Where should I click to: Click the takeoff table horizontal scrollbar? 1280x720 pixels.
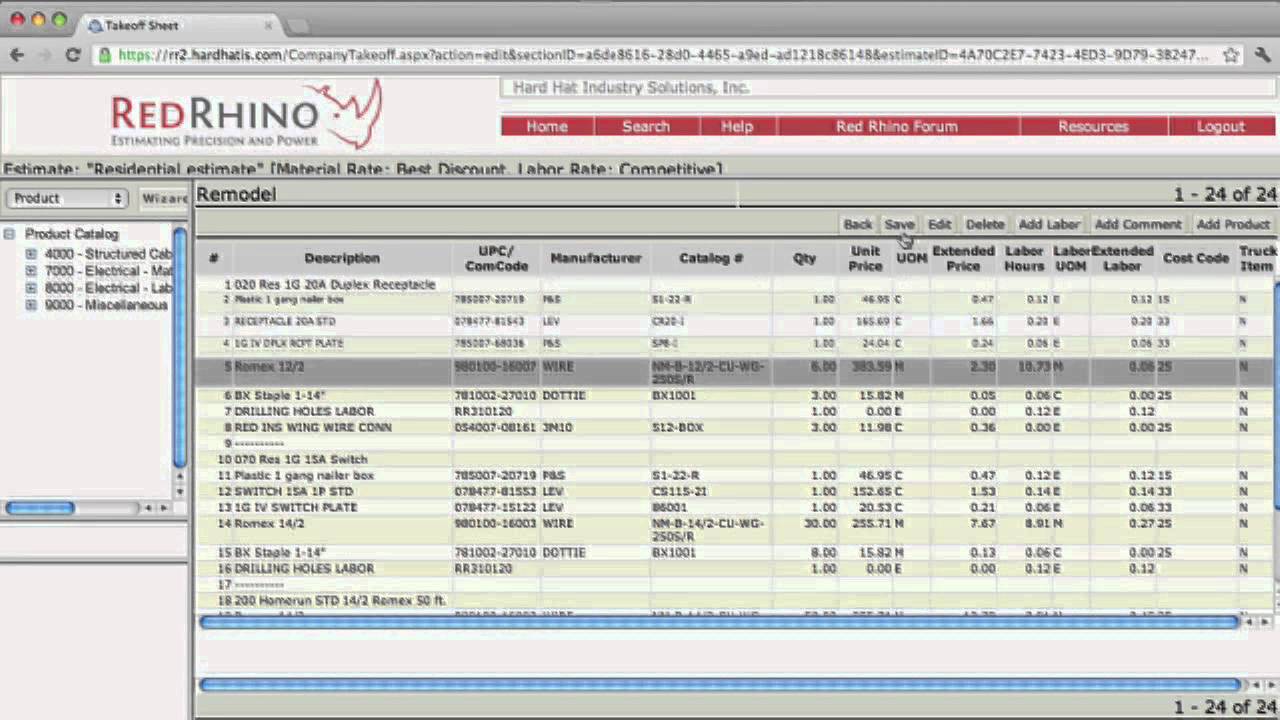718,622
